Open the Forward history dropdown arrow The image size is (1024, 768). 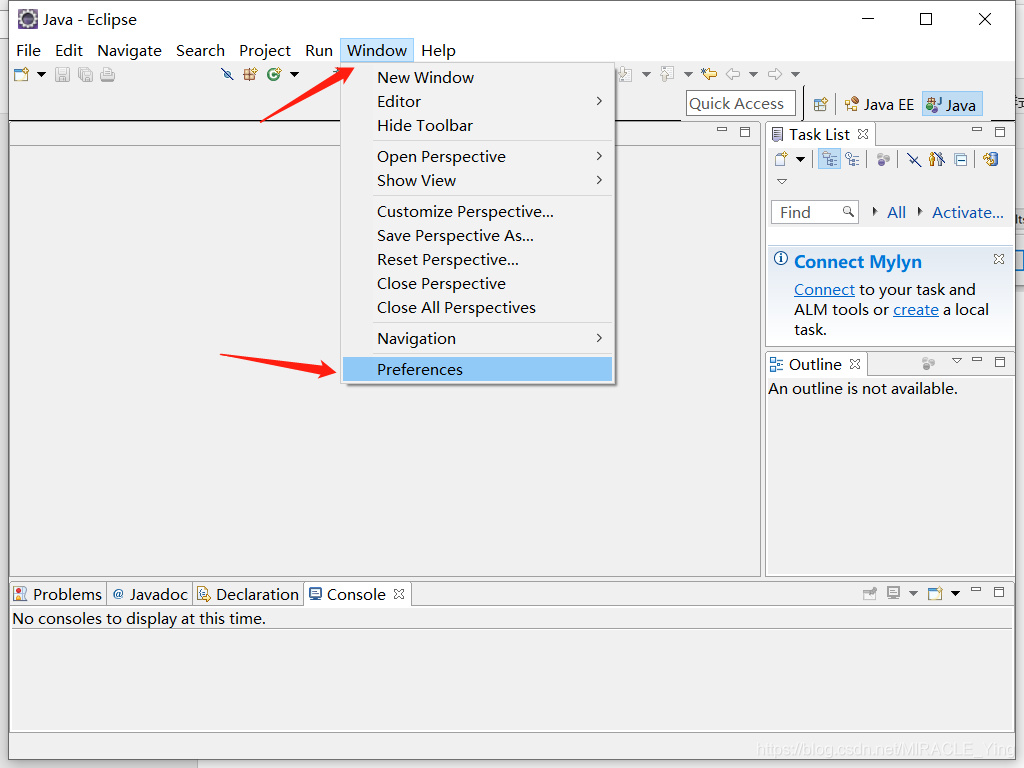click(795, 74)
